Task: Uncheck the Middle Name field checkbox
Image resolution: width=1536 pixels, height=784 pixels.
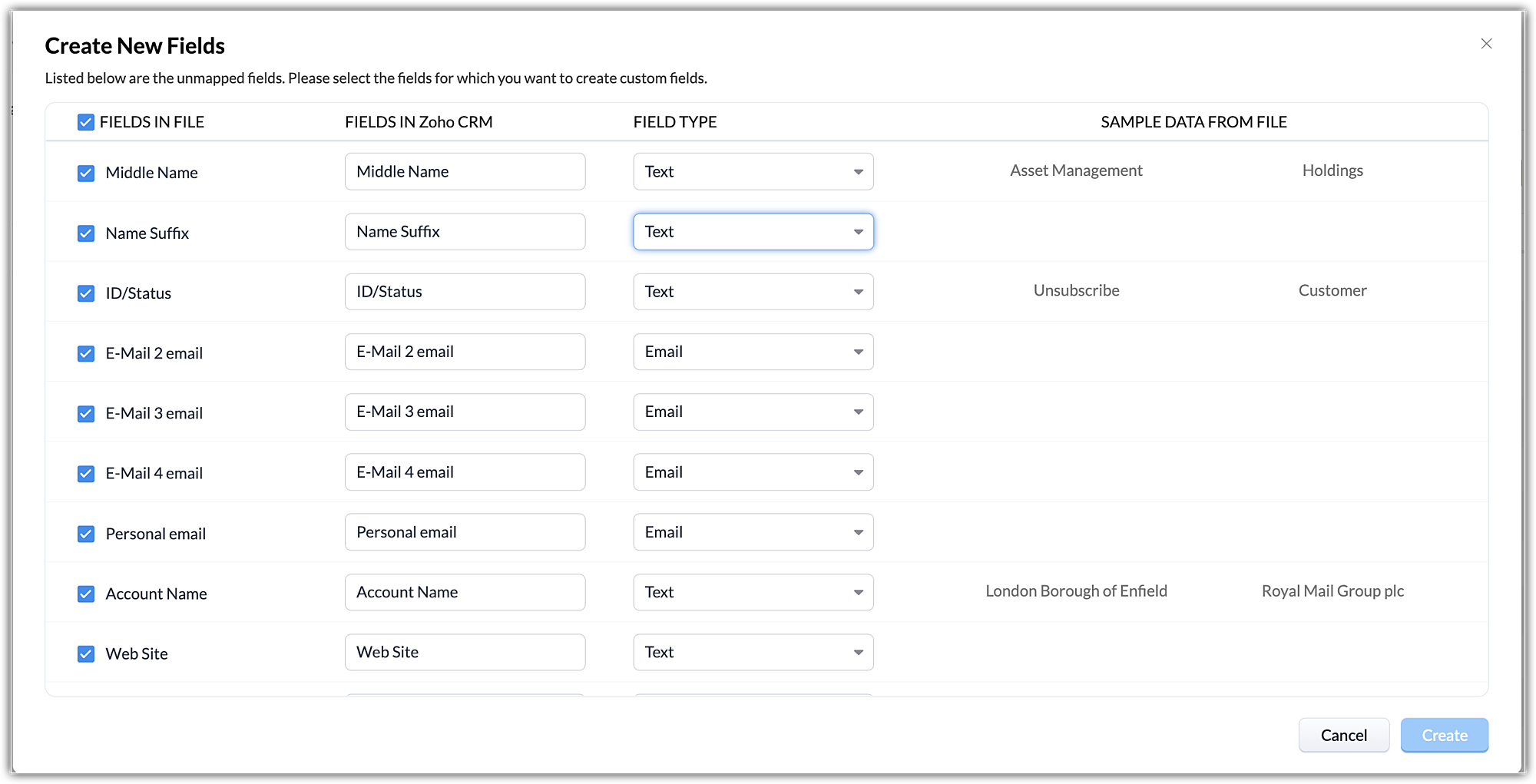Action: pos(86,173)
